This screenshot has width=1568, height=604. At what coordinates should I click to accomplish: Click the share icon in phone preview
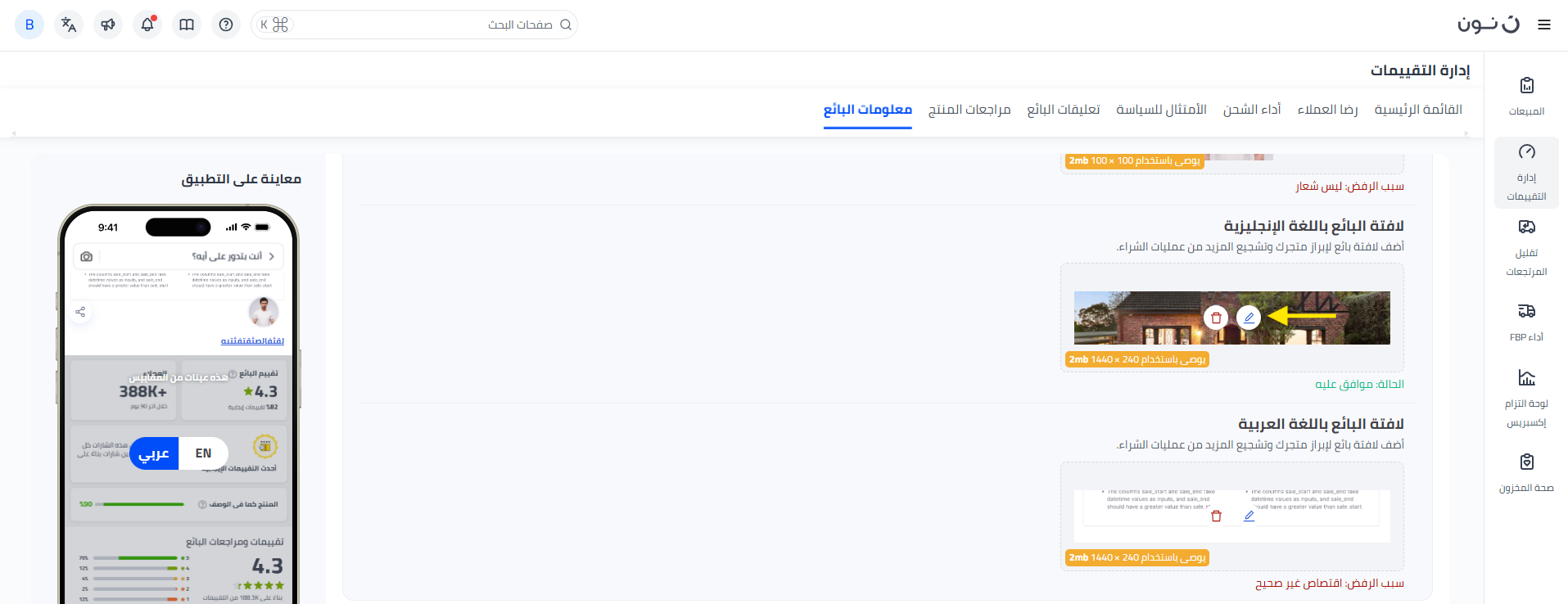[x=80, y=312]
